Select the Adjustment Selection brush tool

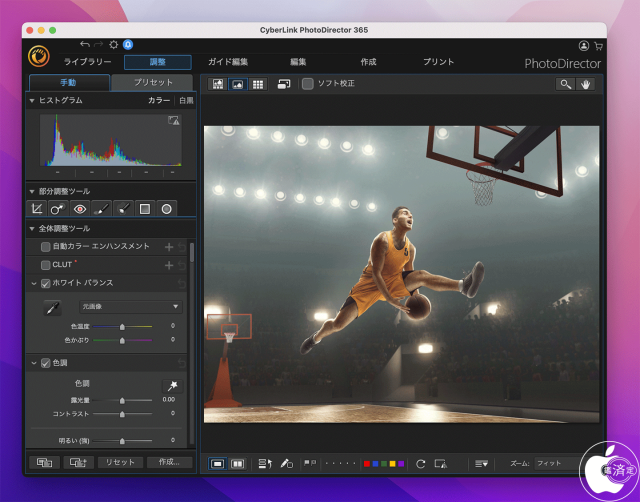click(x=123, y=209)
